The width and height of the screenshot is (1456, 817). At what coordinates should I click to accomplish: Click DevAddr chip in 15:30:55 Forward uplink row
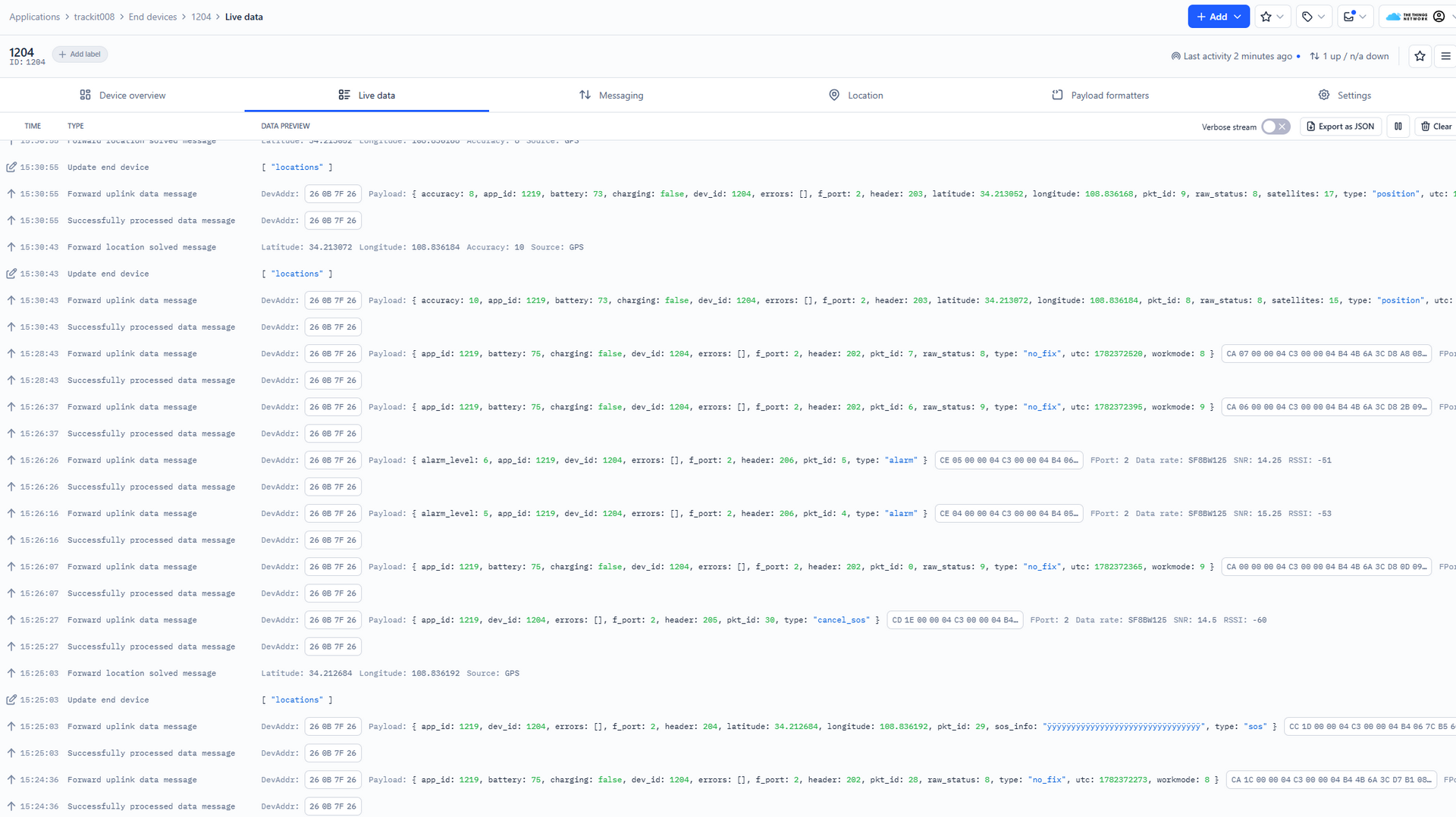point(333,194)
